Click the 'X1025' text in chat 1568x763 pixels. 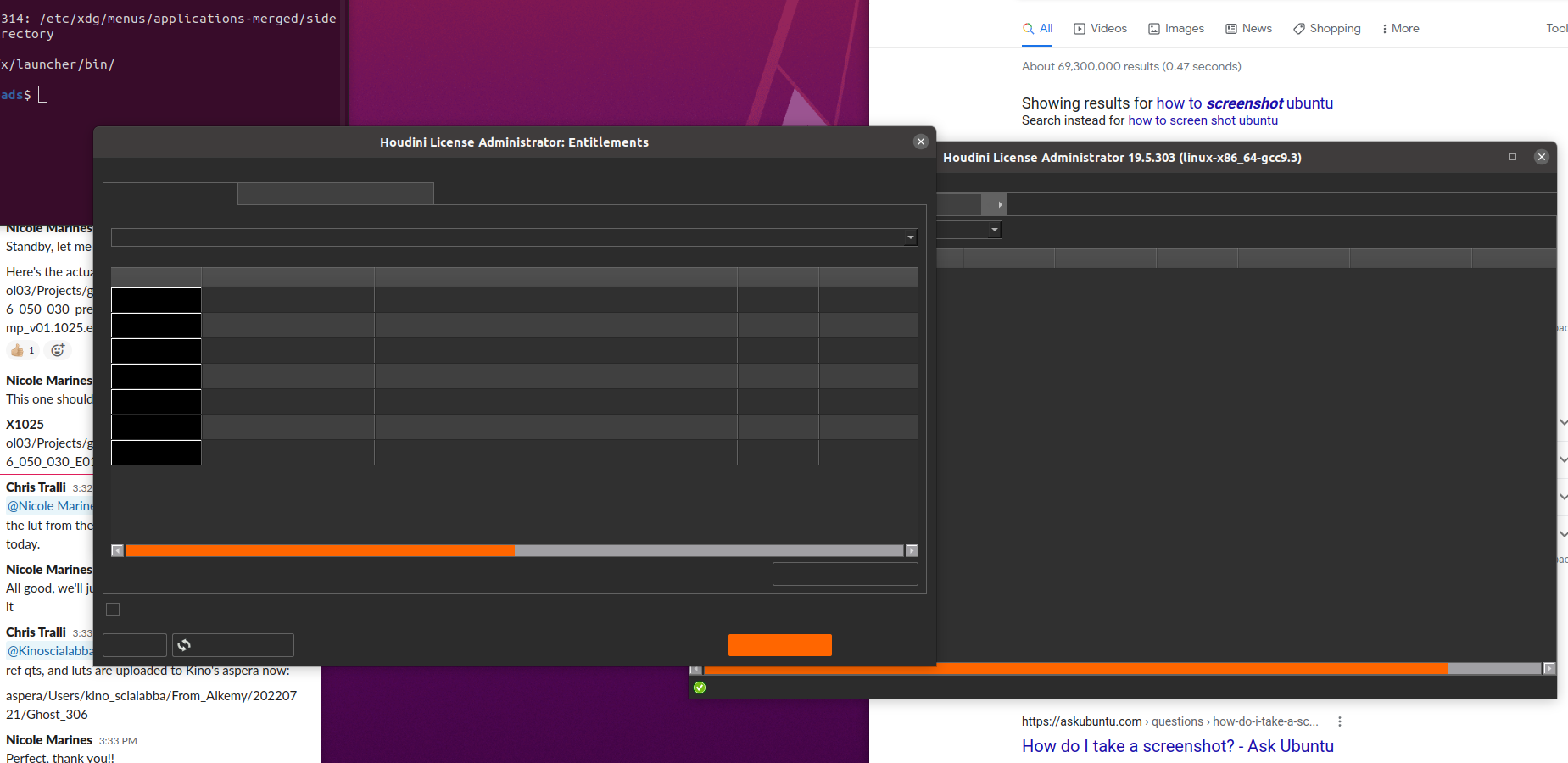tap(25, 424)
